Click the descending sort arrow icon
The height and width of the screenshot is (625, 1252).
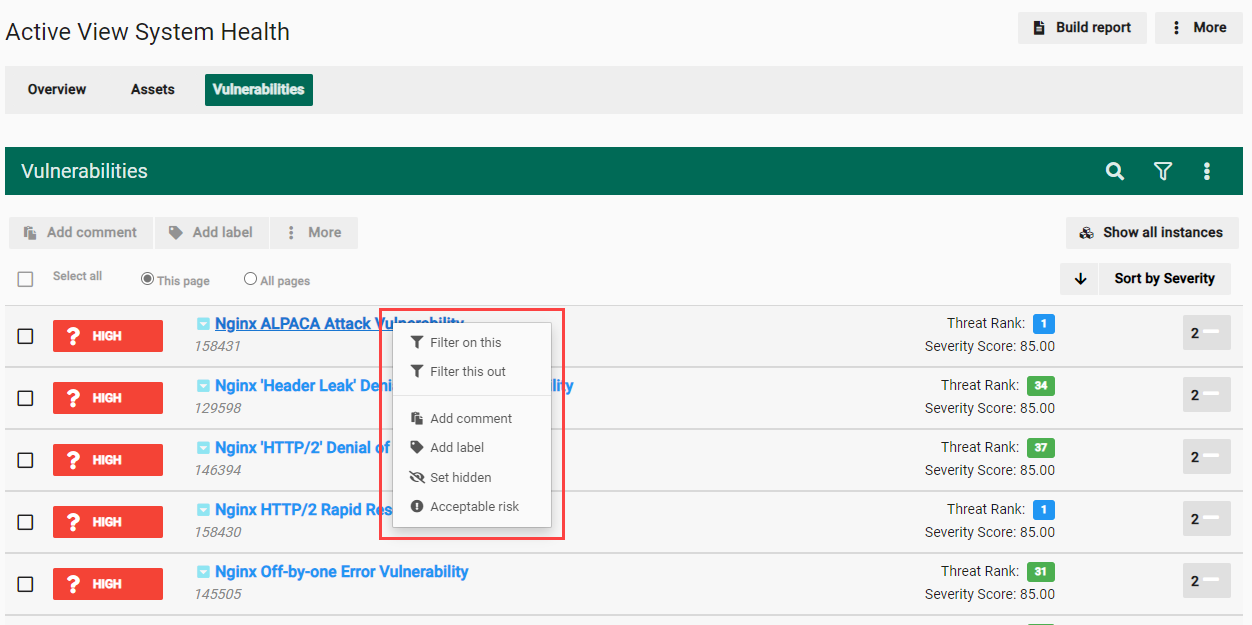click(x=1080, y=279)
